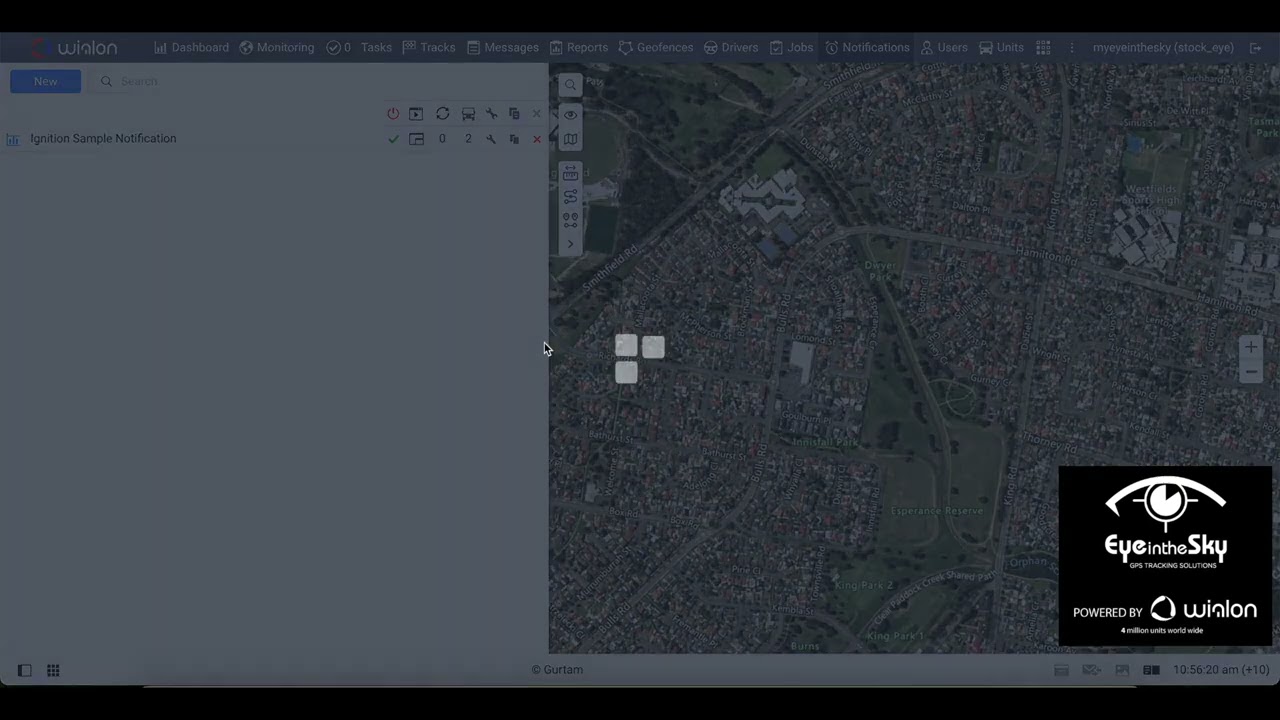Viewport: 1280px width, 720px height.
Task: Open the Messages tab
Action: 503,47
